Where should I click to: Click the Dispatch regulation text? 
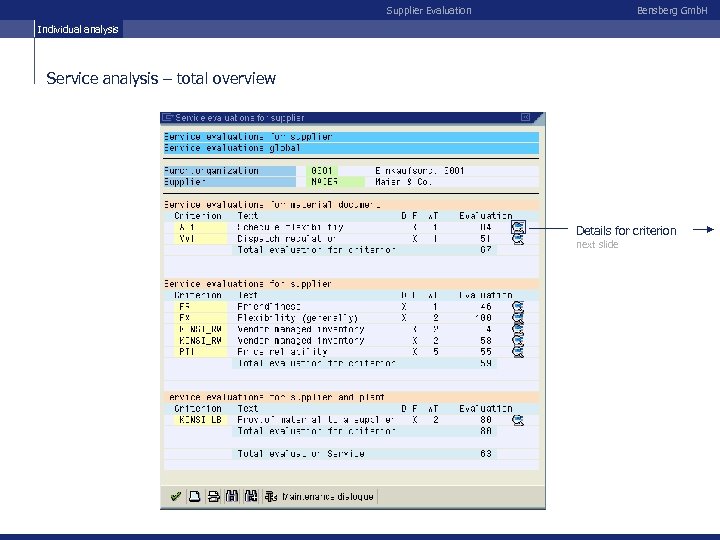287,239
